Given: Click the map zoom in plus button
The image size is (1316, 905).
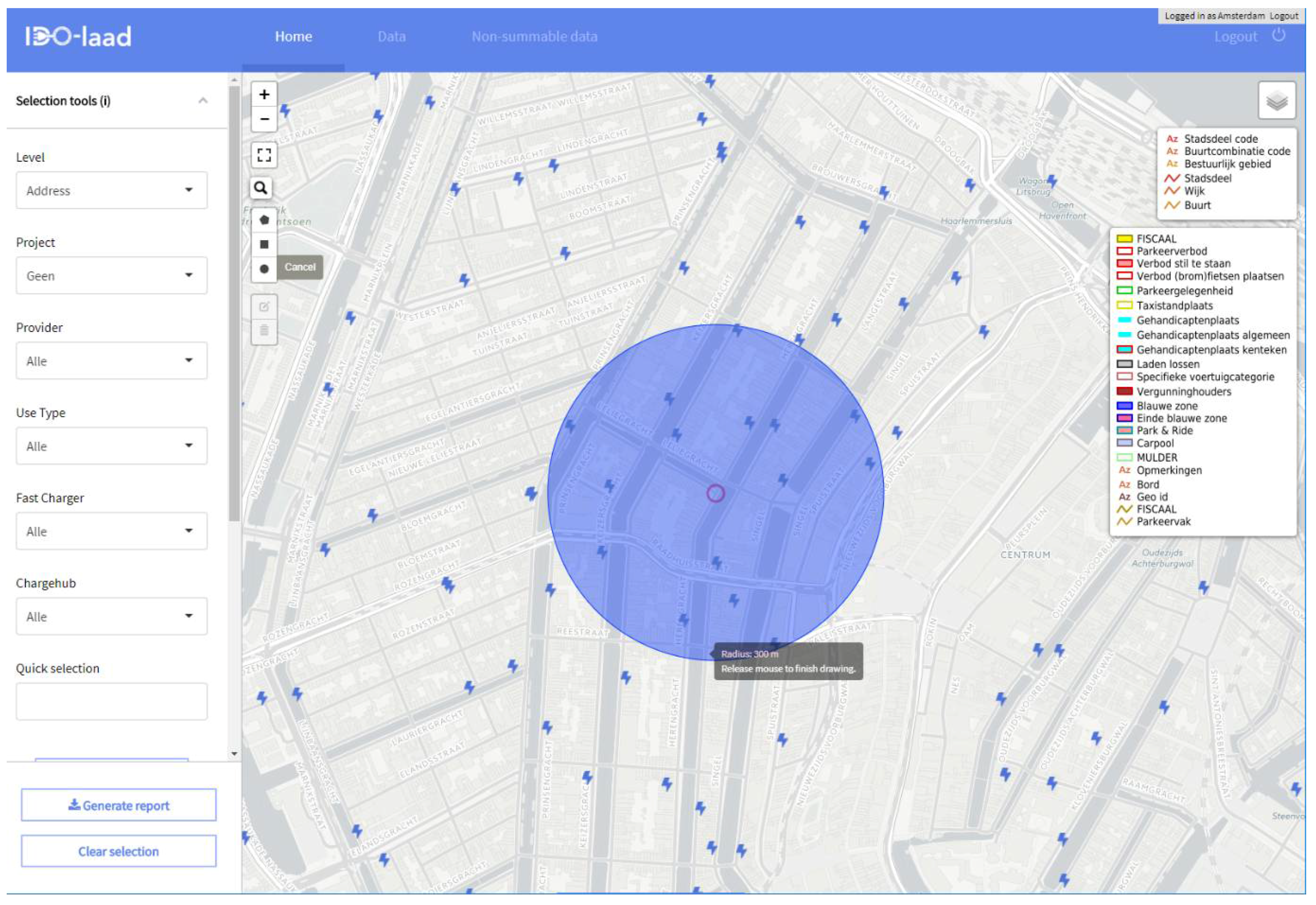Looking at the screenshot, I should click(264, 95).
